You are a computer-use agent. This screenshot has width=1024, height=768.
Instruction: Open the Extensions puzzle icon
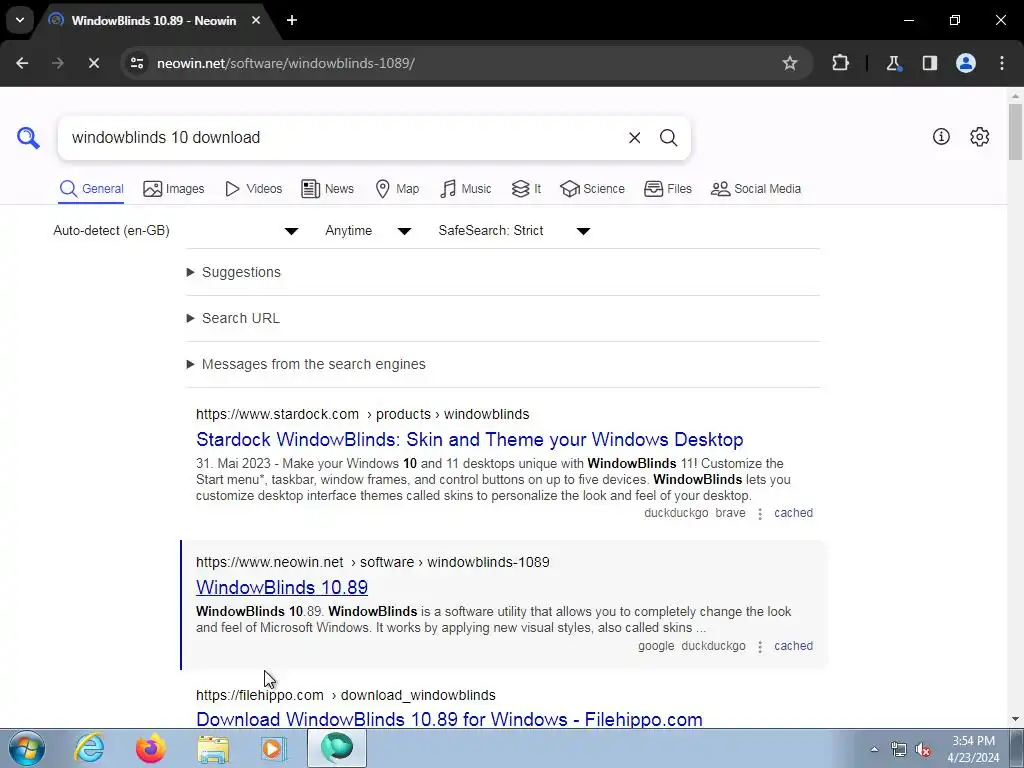pos(840,63)
